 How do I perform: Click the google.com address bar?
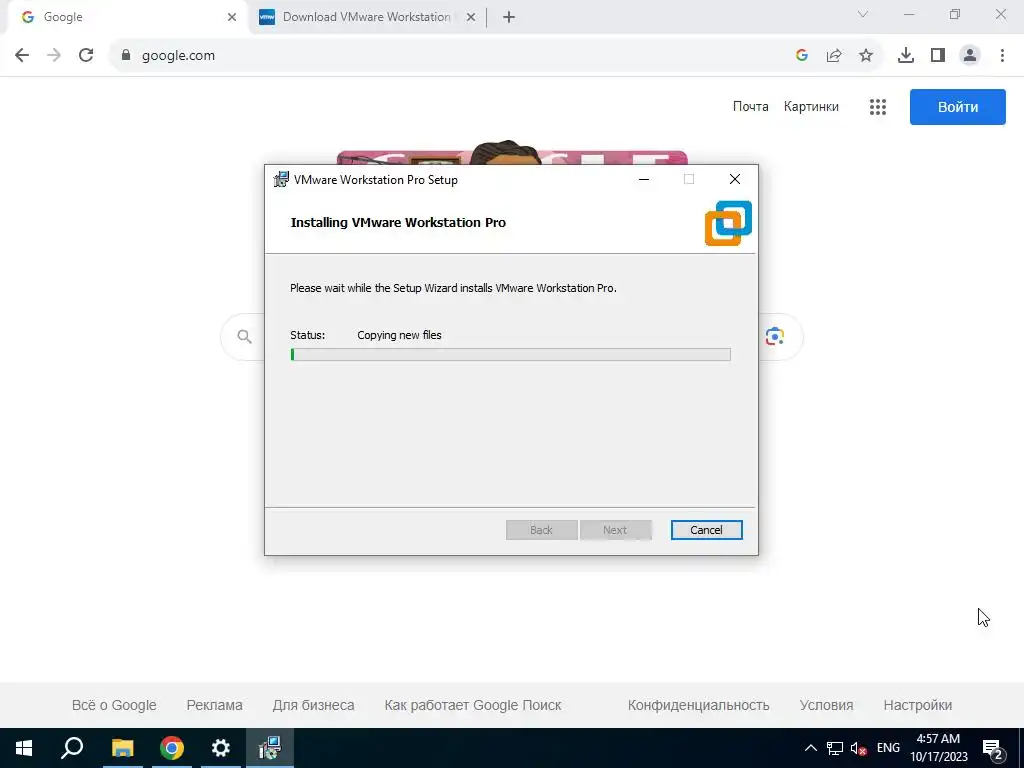(x=457, y=56)
